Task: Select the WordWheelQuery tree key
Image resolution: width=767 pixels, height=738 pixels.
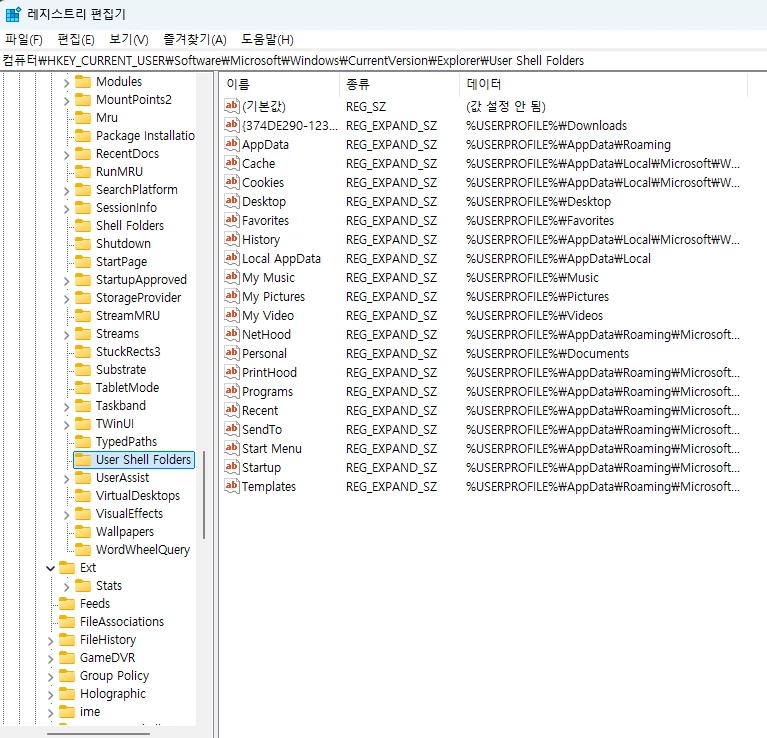Action: (143, 550)
